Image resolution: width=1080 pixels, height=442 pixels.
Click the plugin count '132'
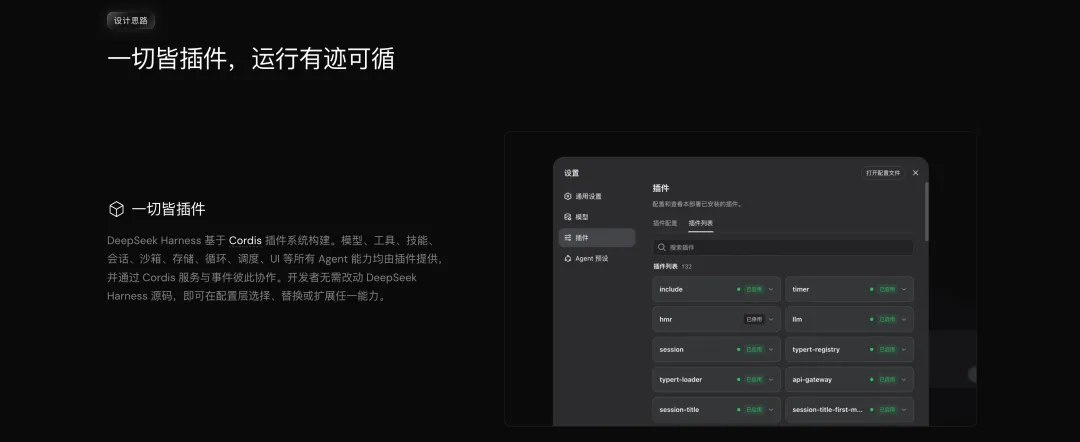pyautogui.click(x=687, y=266)
